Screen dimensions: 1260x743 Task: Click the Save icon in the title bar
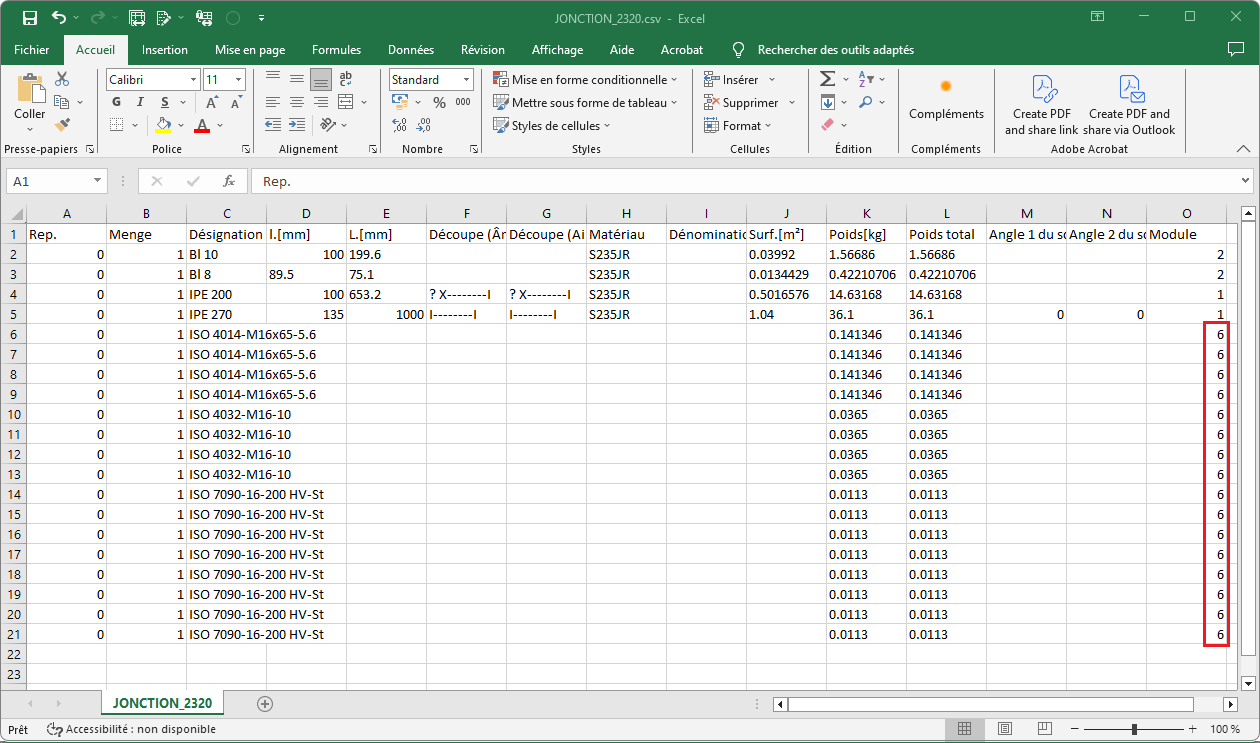coord(30,18)
